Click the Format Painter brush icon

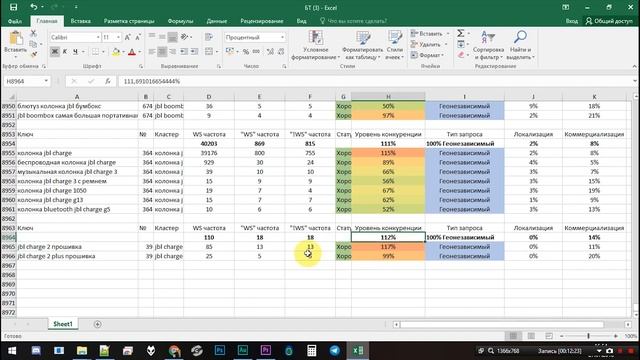33,54
